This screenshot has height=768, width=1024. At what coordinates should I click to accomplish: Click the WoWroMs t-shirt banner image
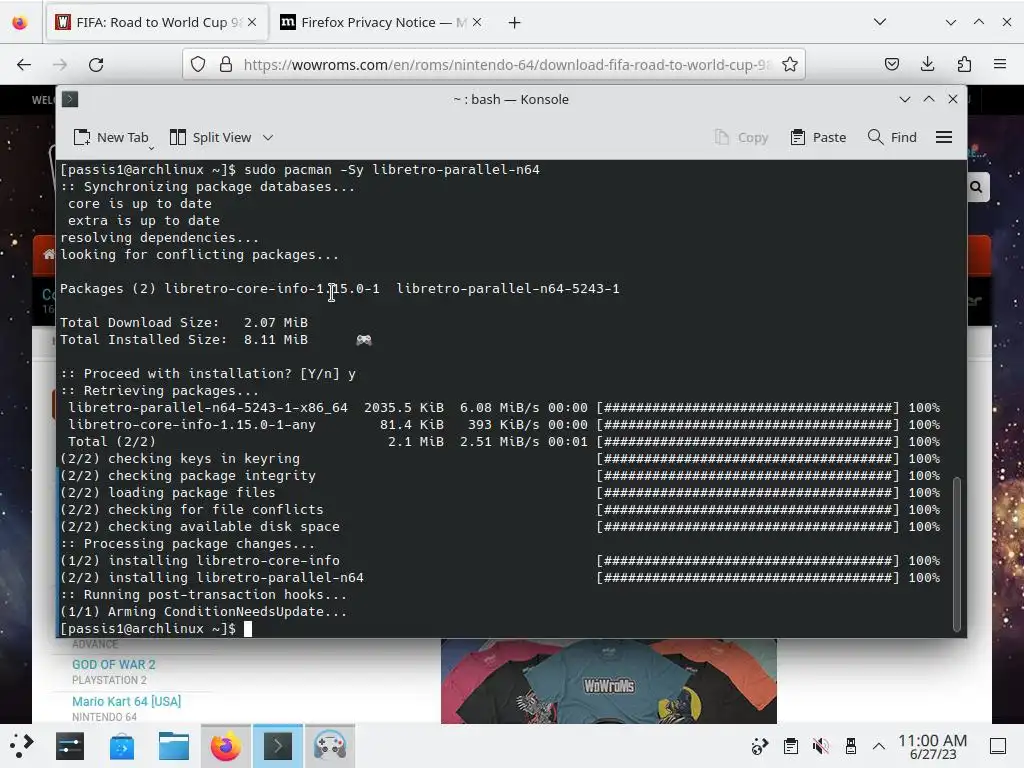click(x=609, y=681)
